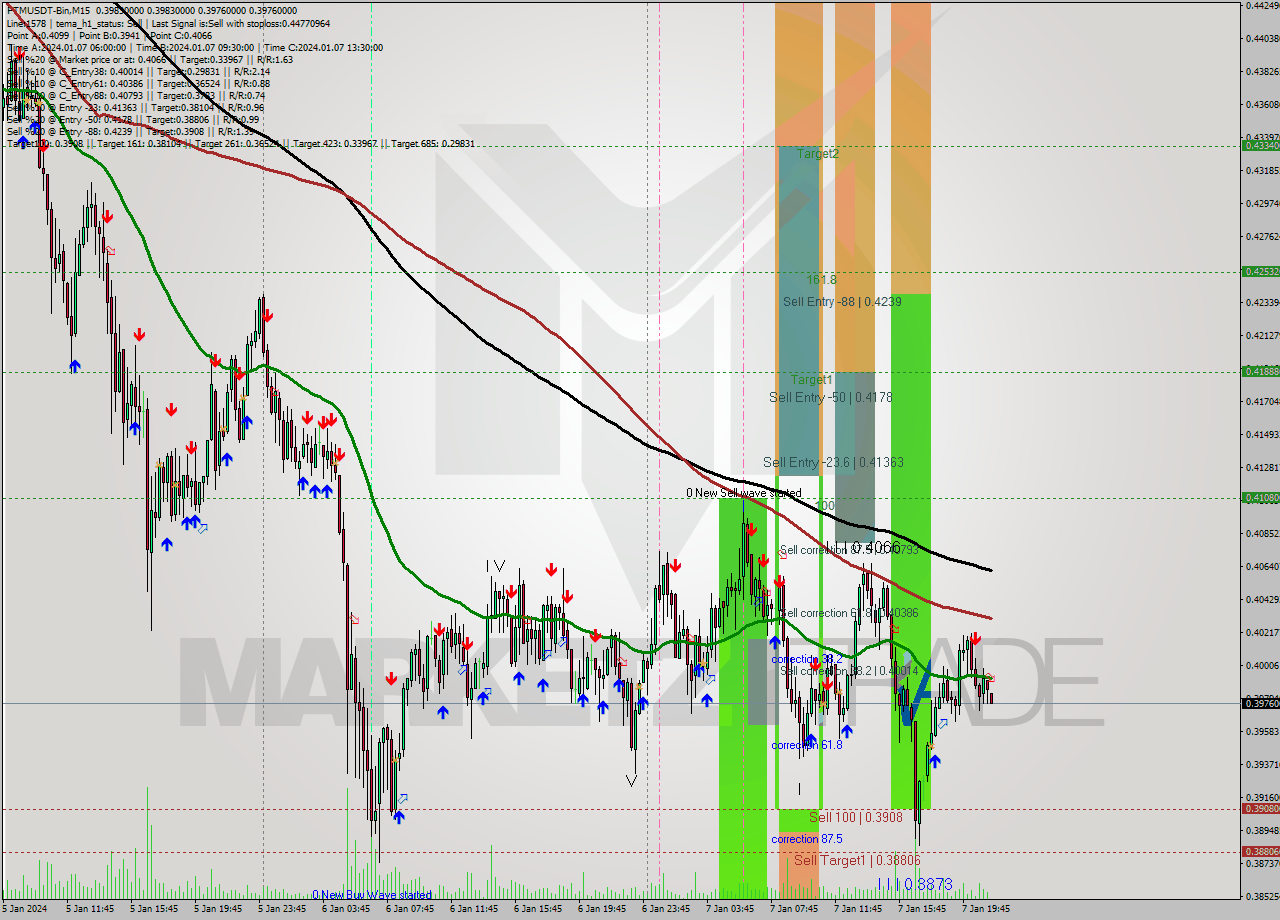Click the 0.4000 price axis value
The image size is (1280, 920).
[x=1262, y=665]
